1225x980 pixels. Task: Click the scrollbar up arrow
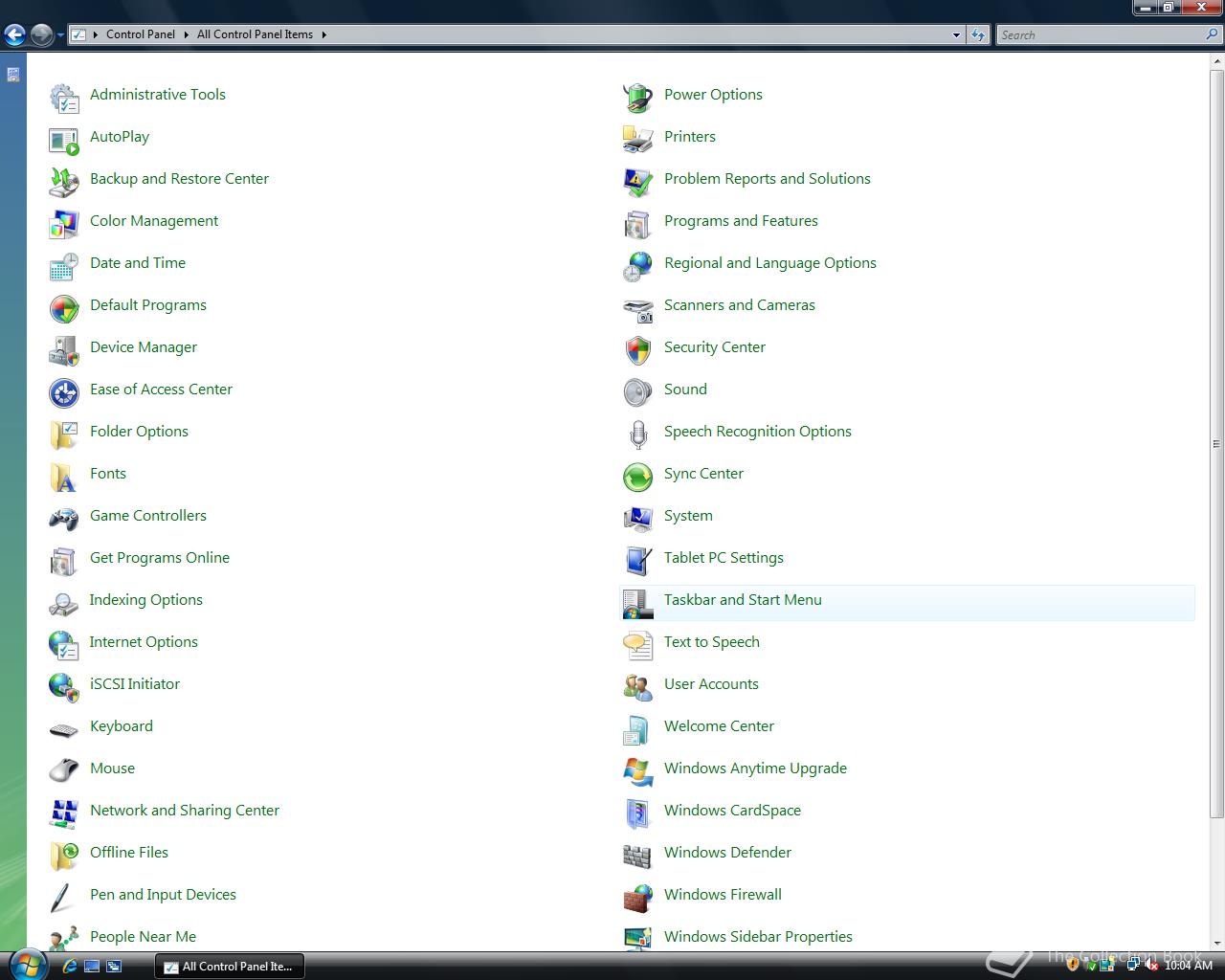(x=1216, y=61)
